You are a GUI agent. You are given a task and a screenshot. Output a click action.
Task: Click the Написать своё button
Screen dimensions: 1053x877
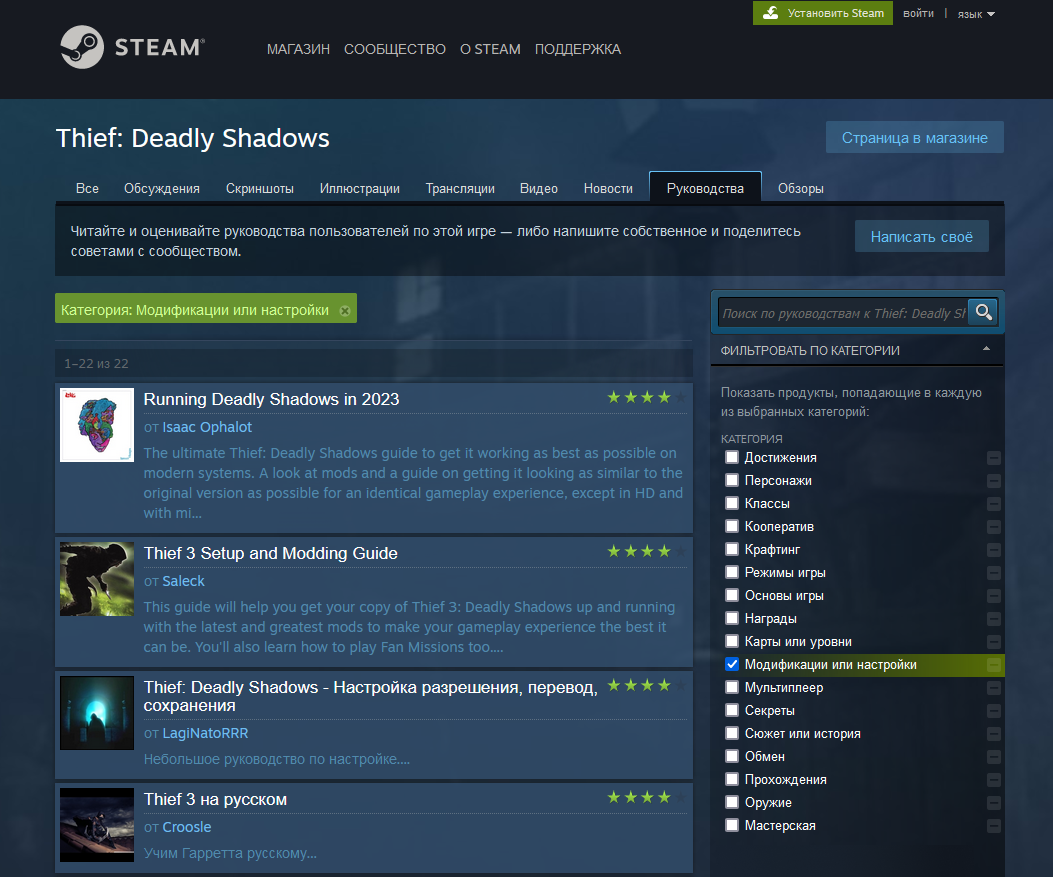pos(921,236)
